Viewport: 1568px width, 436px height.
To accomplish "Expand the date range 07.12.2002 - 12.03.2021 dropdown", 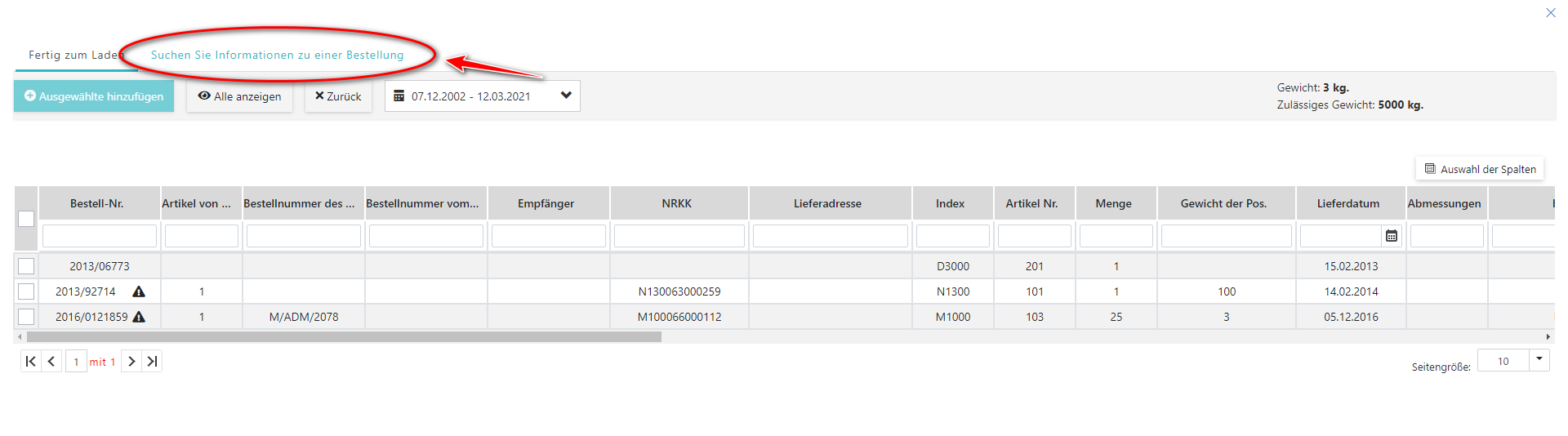I will (566, 96).
